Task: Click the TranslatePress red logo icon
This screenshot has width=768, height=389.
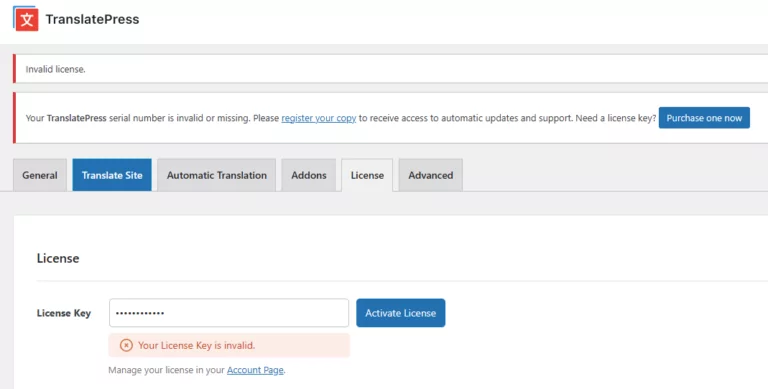Action: pyautogui.click(x=25, y=19)
